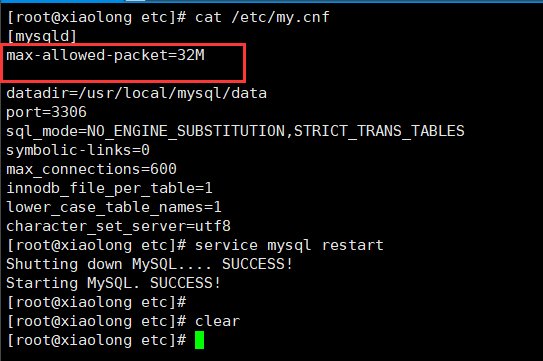Click the 'clear' command text
The width and height of the screenshot is (543, 361).
point(217,321)
